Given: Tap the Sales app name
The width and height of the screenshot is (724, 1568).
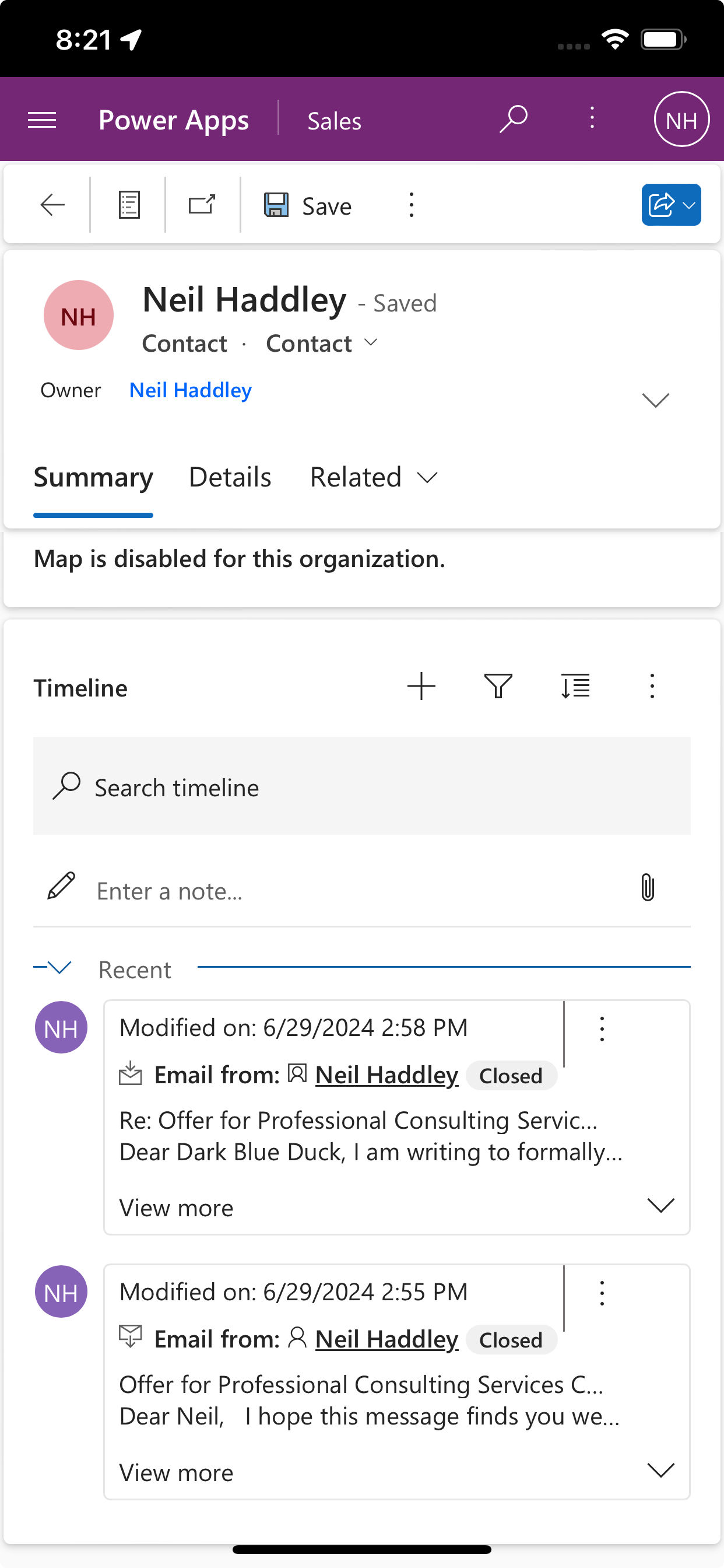Looking at the screenshot, I should [334, 121].
